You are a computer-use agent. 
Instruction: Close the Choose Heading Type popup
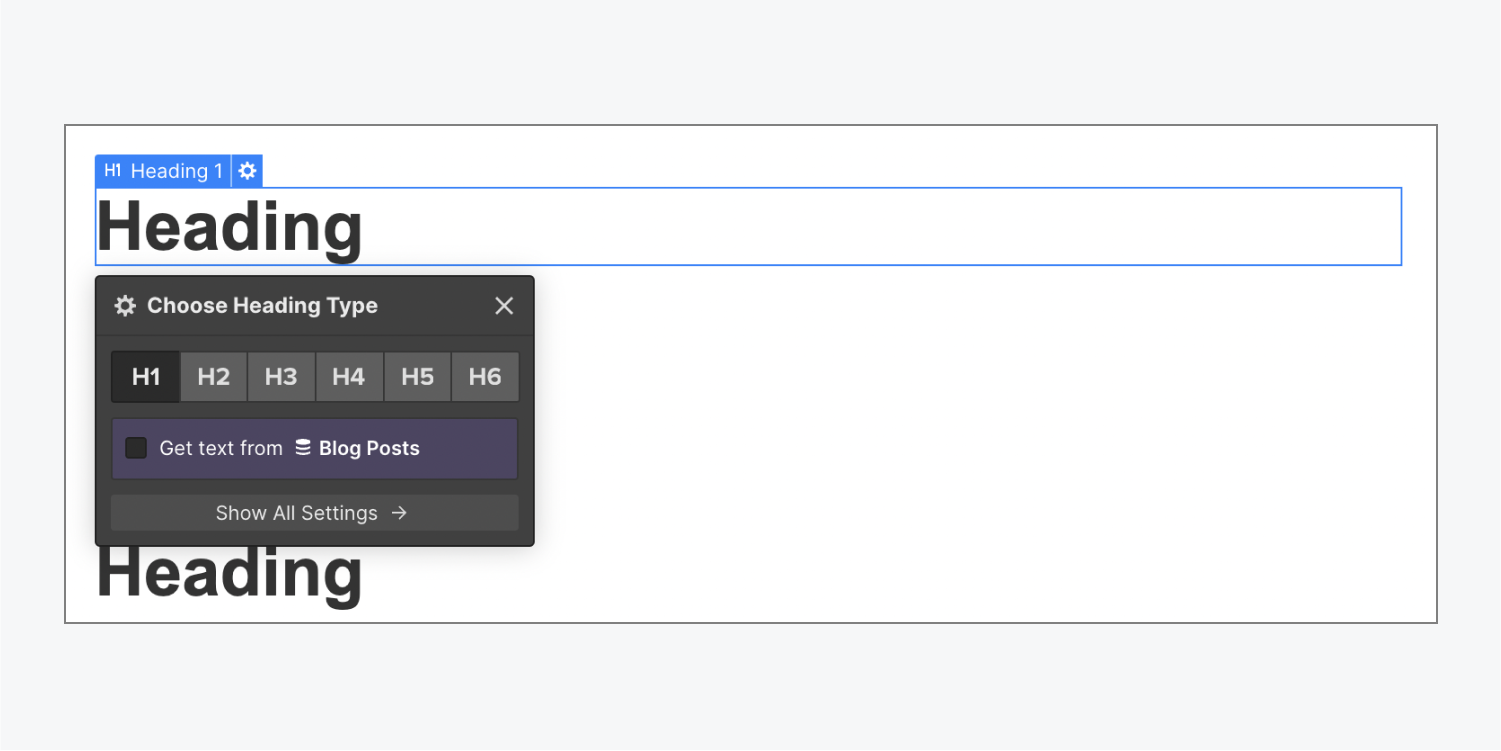pyautogui.click(x=504, y=306)
